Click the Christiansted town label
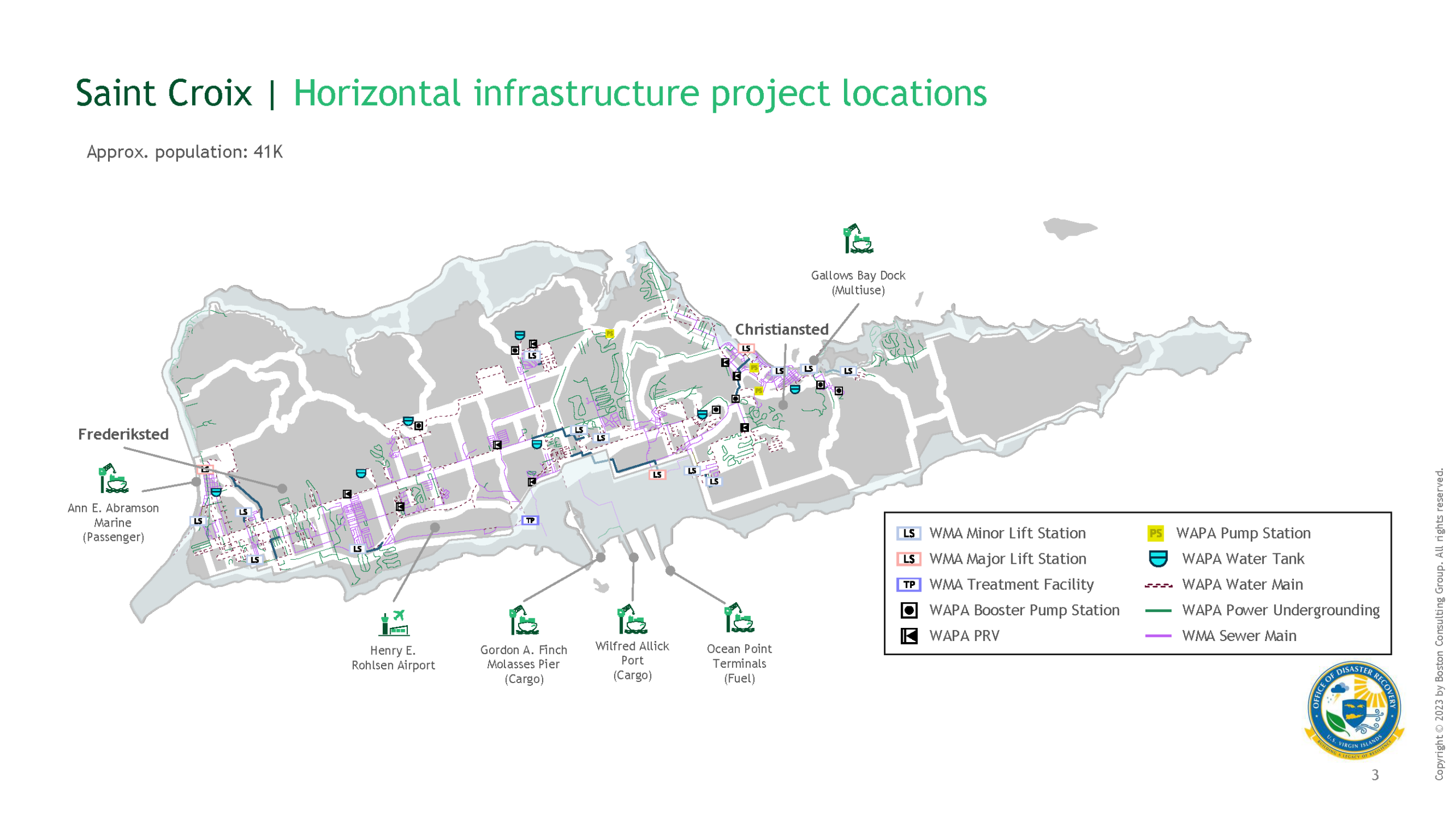The height and width of the screenshot is (819, 1456). 781,329
